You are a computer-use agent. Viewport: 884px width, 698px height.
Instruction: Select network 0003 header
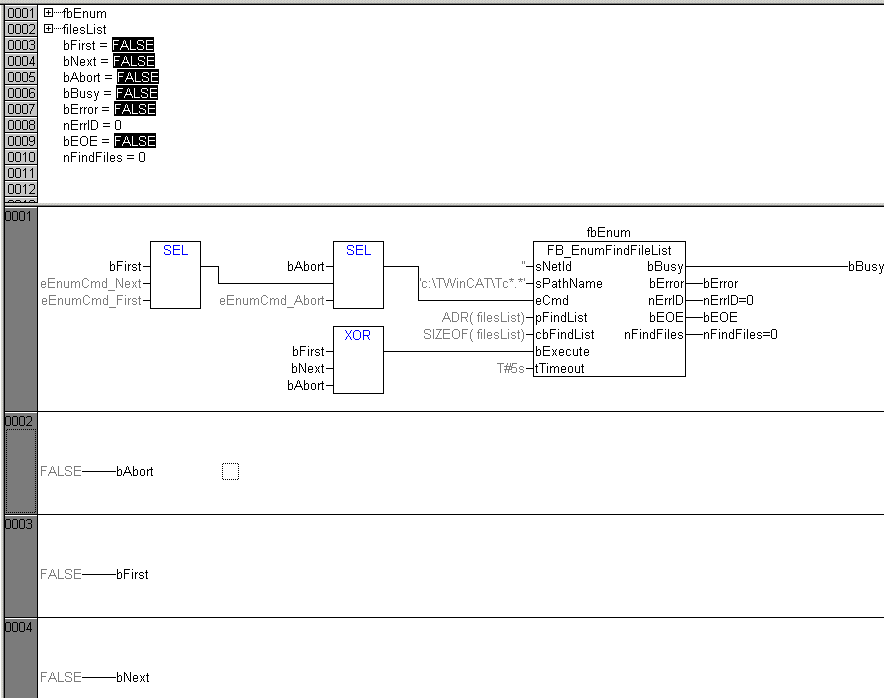(x=20, y=566)
